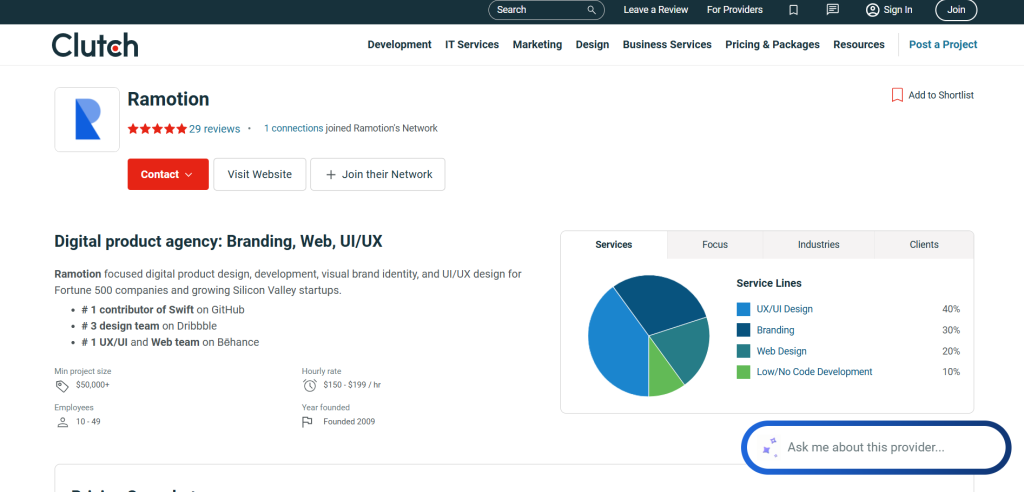This screenshot has height=492, width=1024.
Task: Click Join their Network button
Action: pyautogui.click(x=377, y=174)
